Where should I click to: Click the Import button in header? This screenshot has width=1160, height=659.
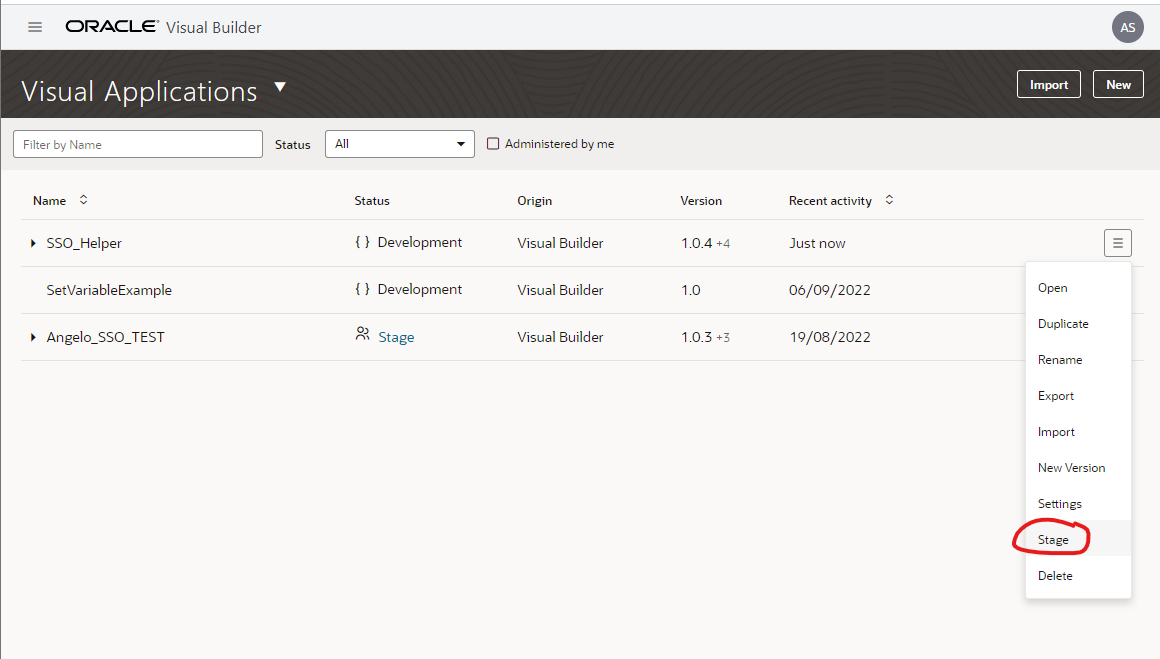click(1049, 85)
